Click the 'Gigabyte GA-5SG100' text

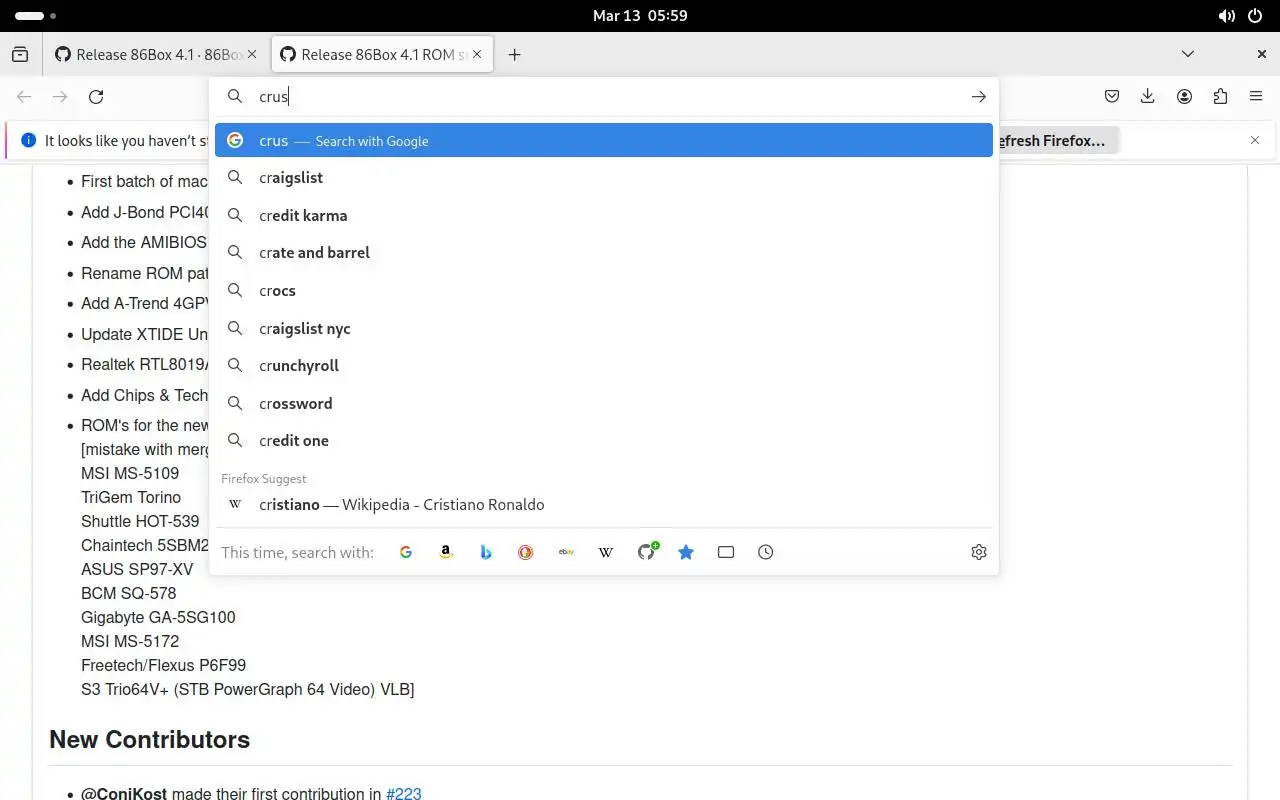158,617
